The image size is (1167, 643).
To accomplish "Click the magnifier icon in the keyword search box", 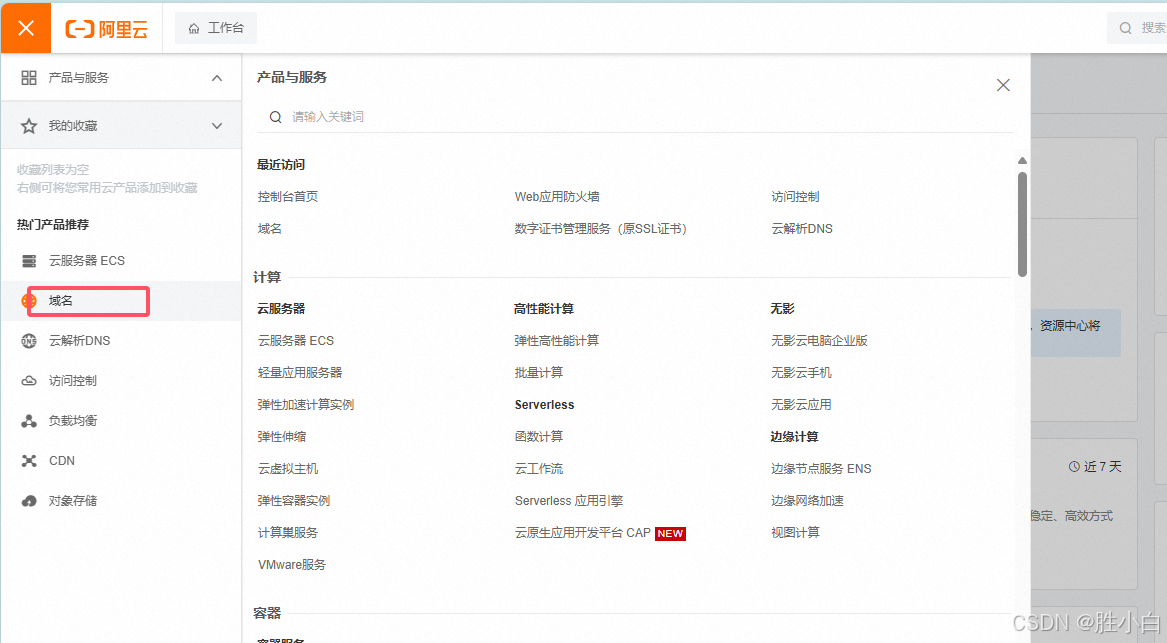I will (x=275, y=117).
